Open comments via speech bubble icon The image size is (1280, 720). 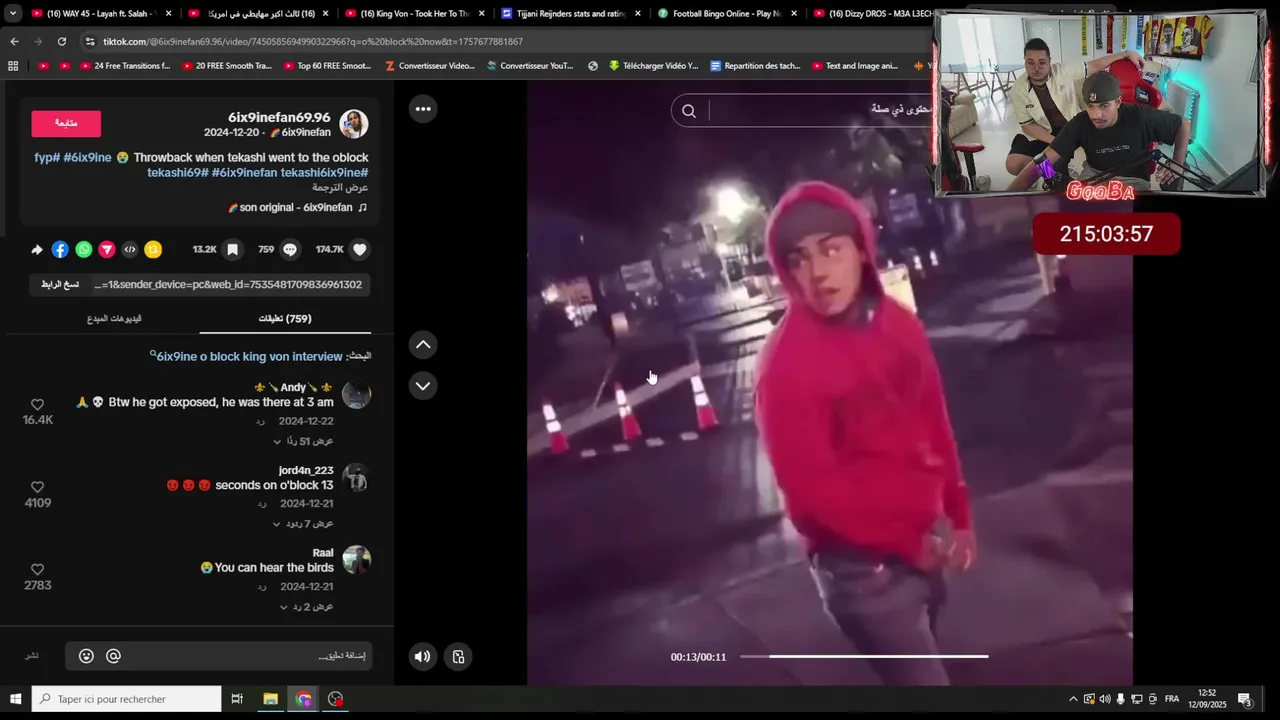pos(290,249)
